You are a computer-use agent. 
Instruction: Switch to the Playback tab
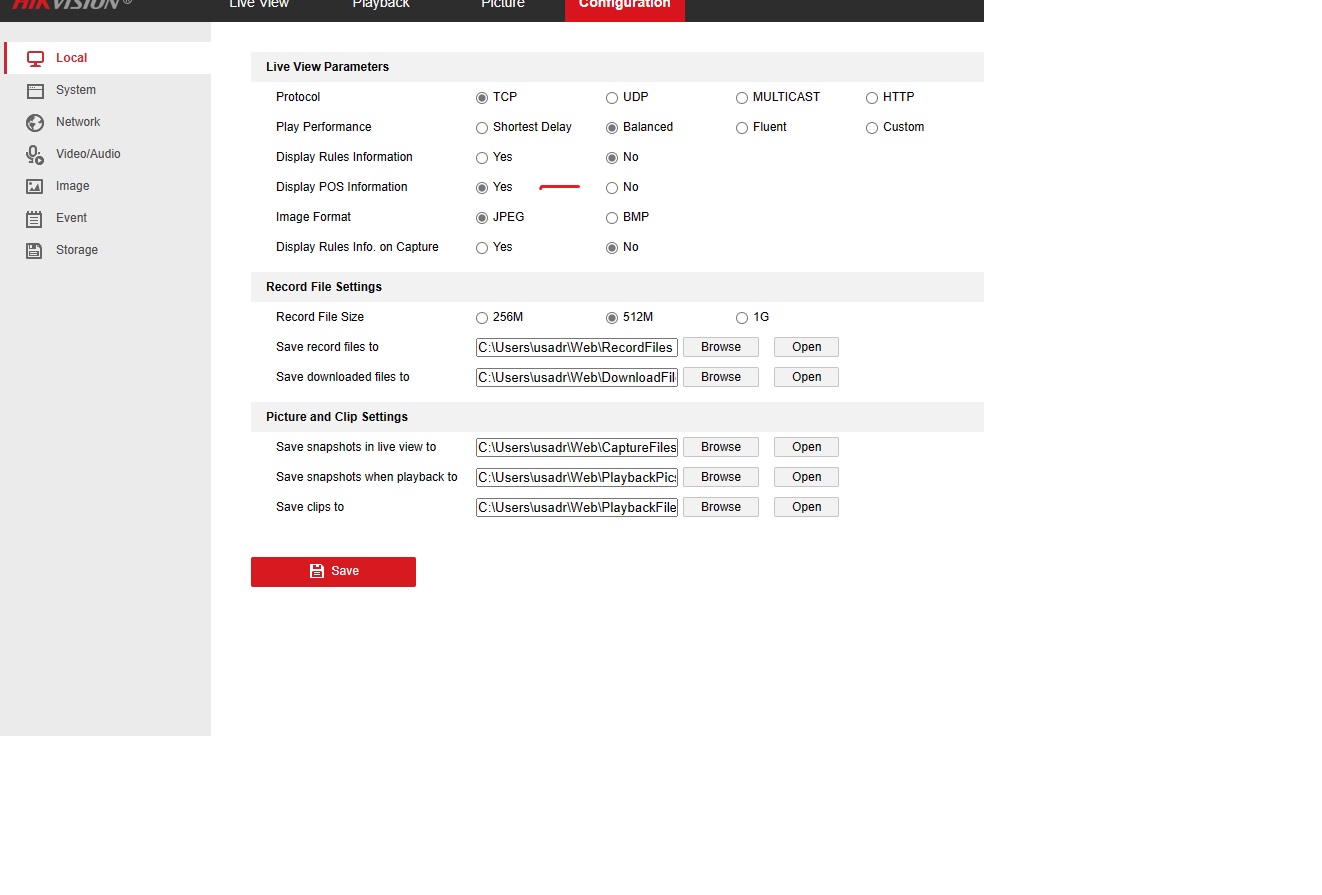pos(381,5)
